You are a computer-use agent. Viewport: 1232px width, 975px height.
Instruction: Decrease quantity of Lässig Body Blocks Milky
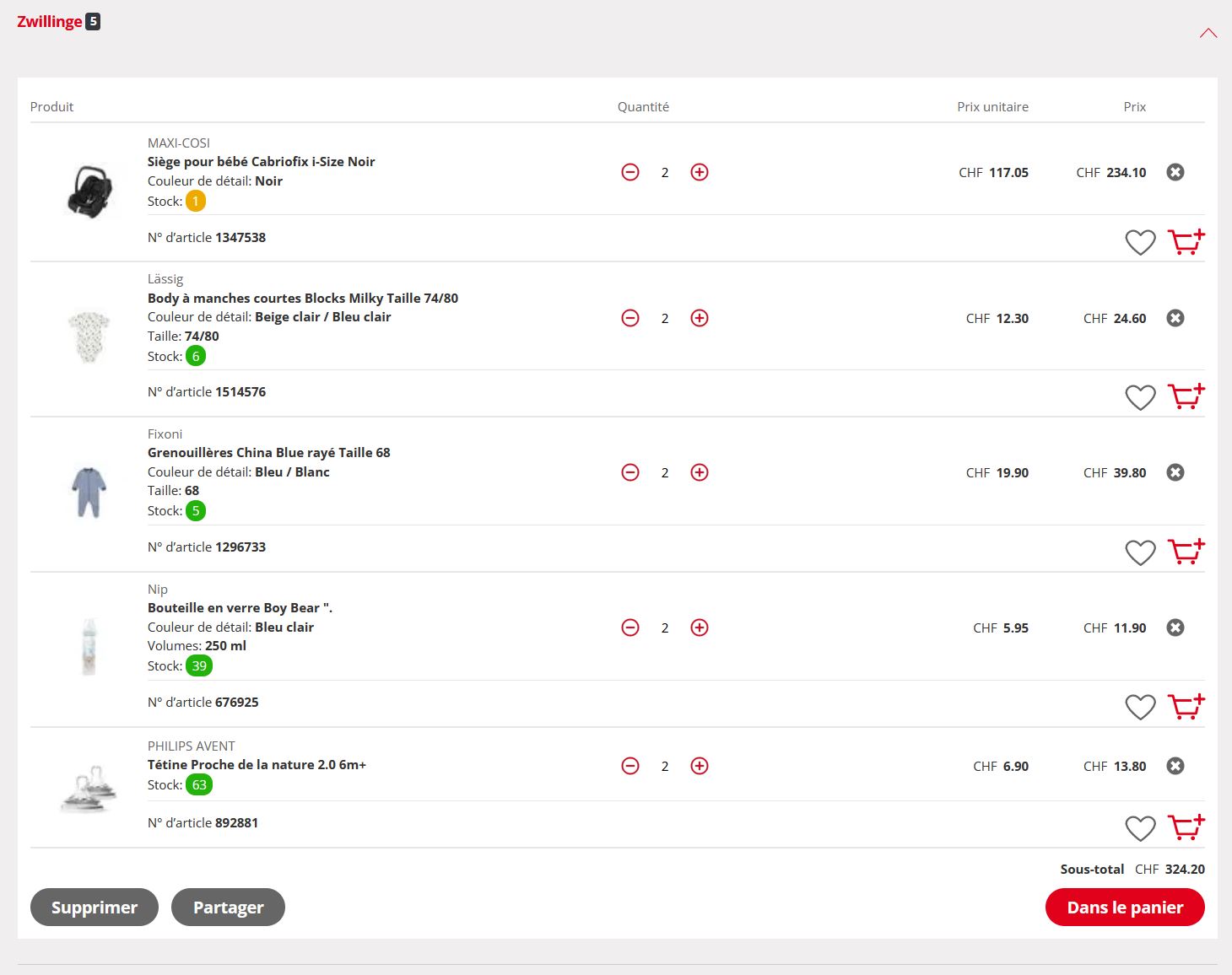[x=630, y=318]
